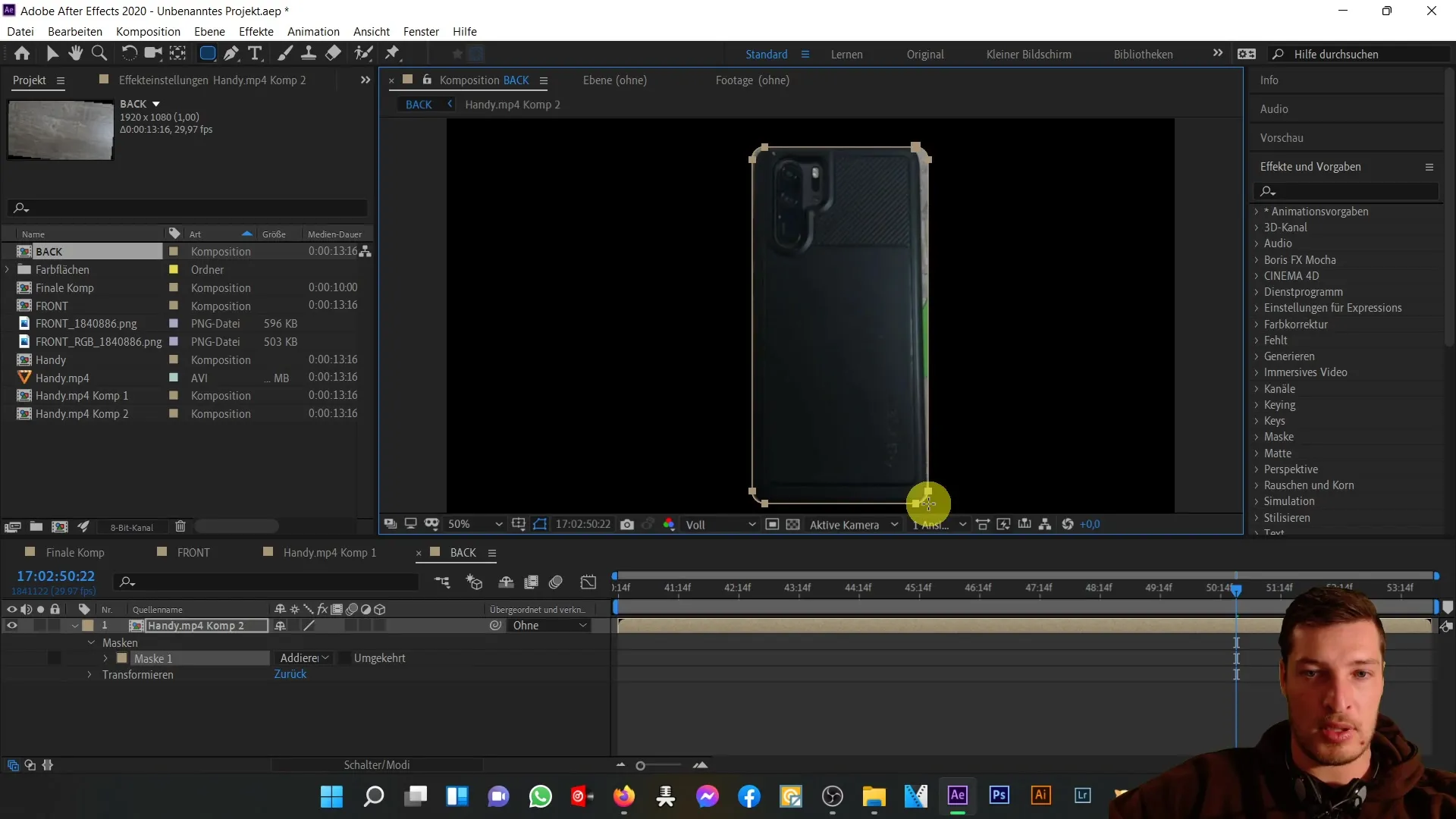Expand the Maske 1 properties
Image resolution: width=1456 pixels, height=819 pixels.
coord(105,658)
